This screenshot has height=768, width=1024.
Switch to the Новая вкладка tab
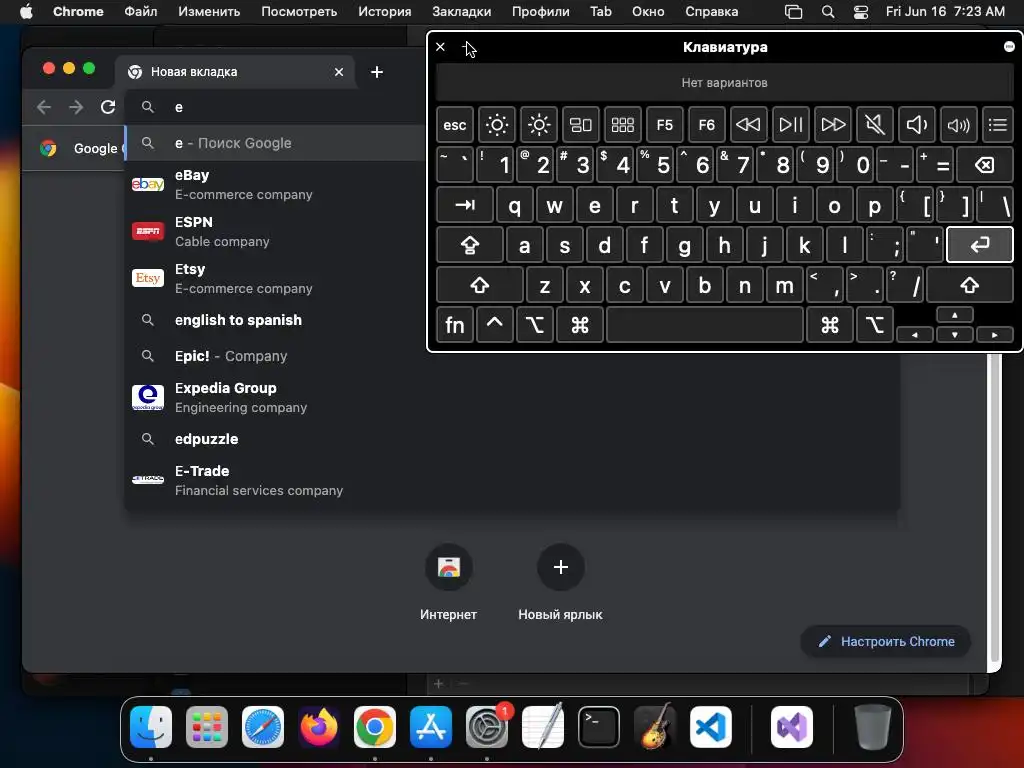235,72
